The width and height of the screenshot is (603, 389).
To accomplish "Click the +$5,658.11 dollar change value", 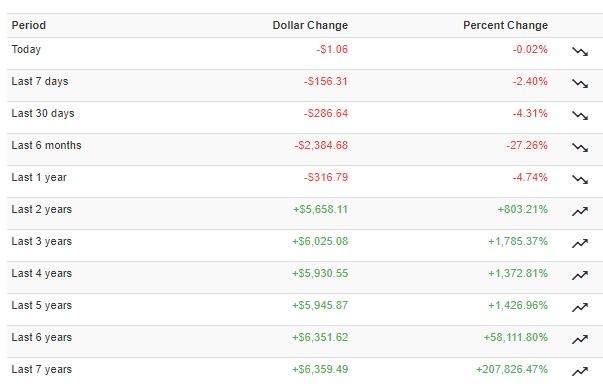I will point(320,209).
